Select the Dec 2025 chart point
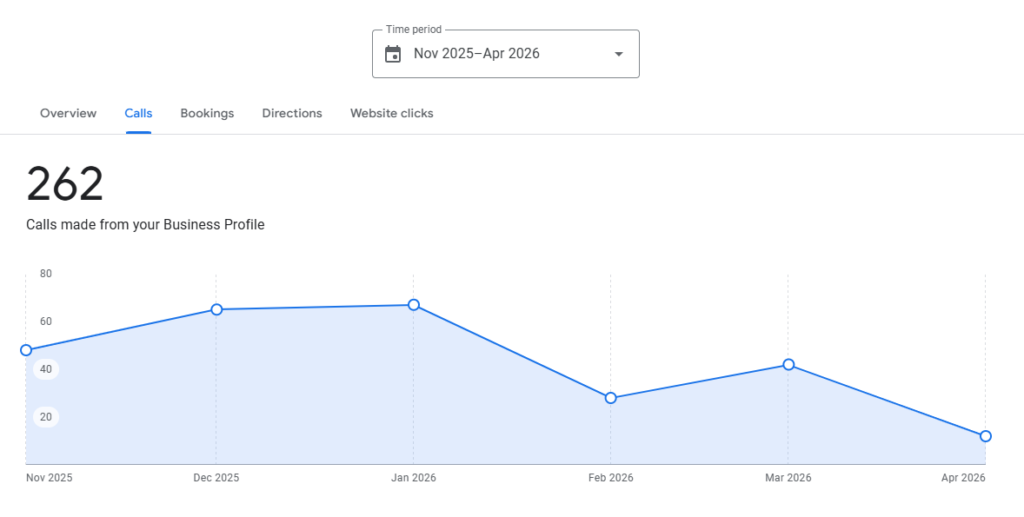The width and height of the screenshot is (1024, 517). click(216, 309)
